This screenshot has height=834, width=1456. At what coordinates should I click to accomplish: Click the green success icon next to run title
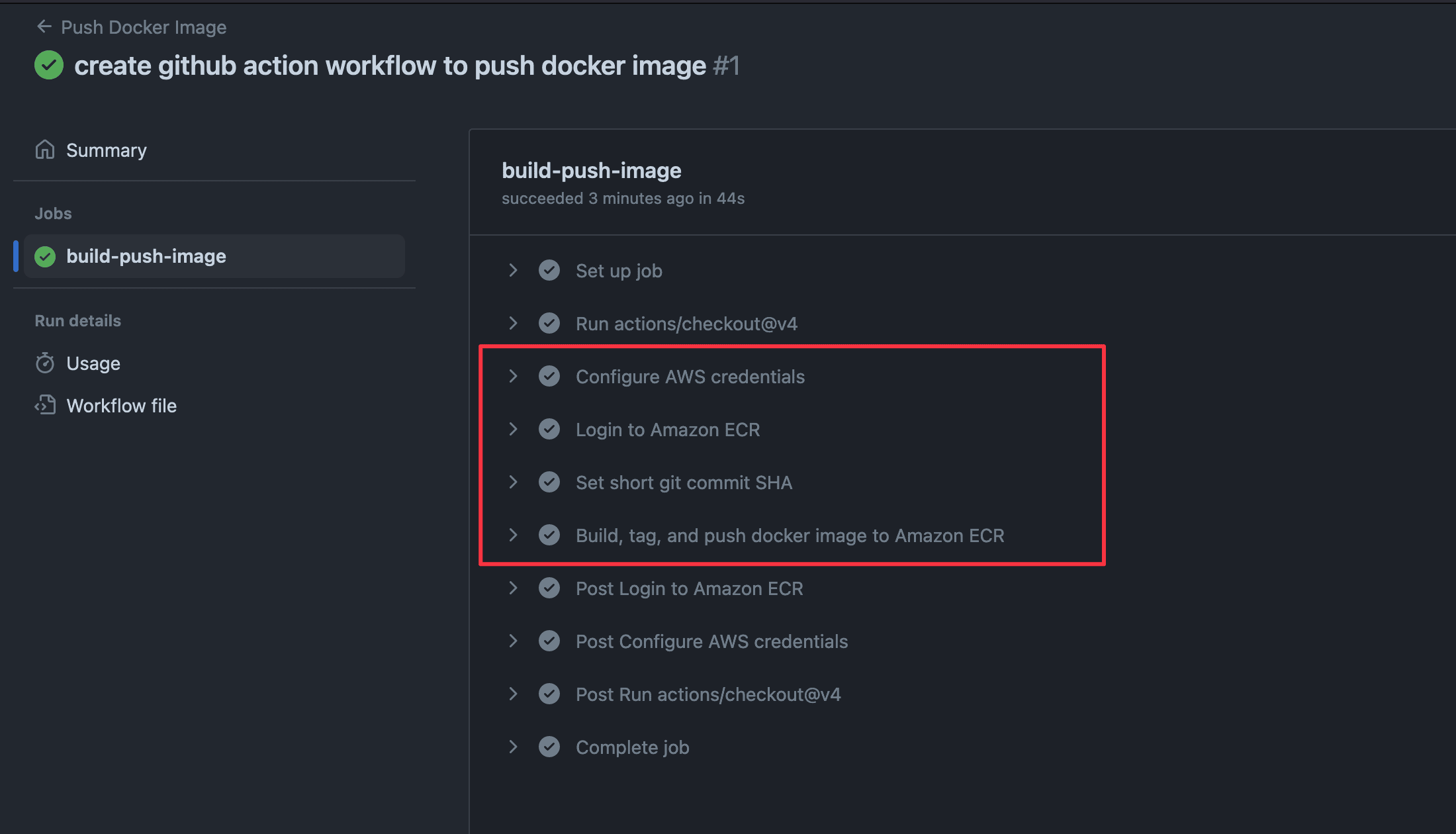pos(49,65)
